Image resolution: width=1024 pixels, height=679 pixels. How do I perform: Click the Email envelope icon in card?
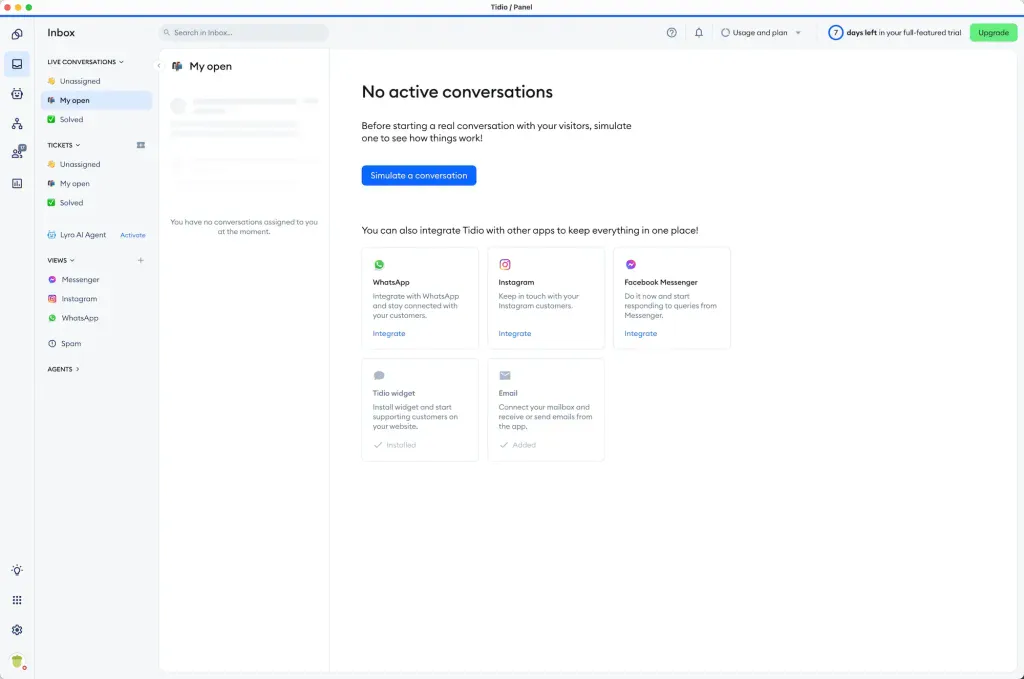click(505, 375)
